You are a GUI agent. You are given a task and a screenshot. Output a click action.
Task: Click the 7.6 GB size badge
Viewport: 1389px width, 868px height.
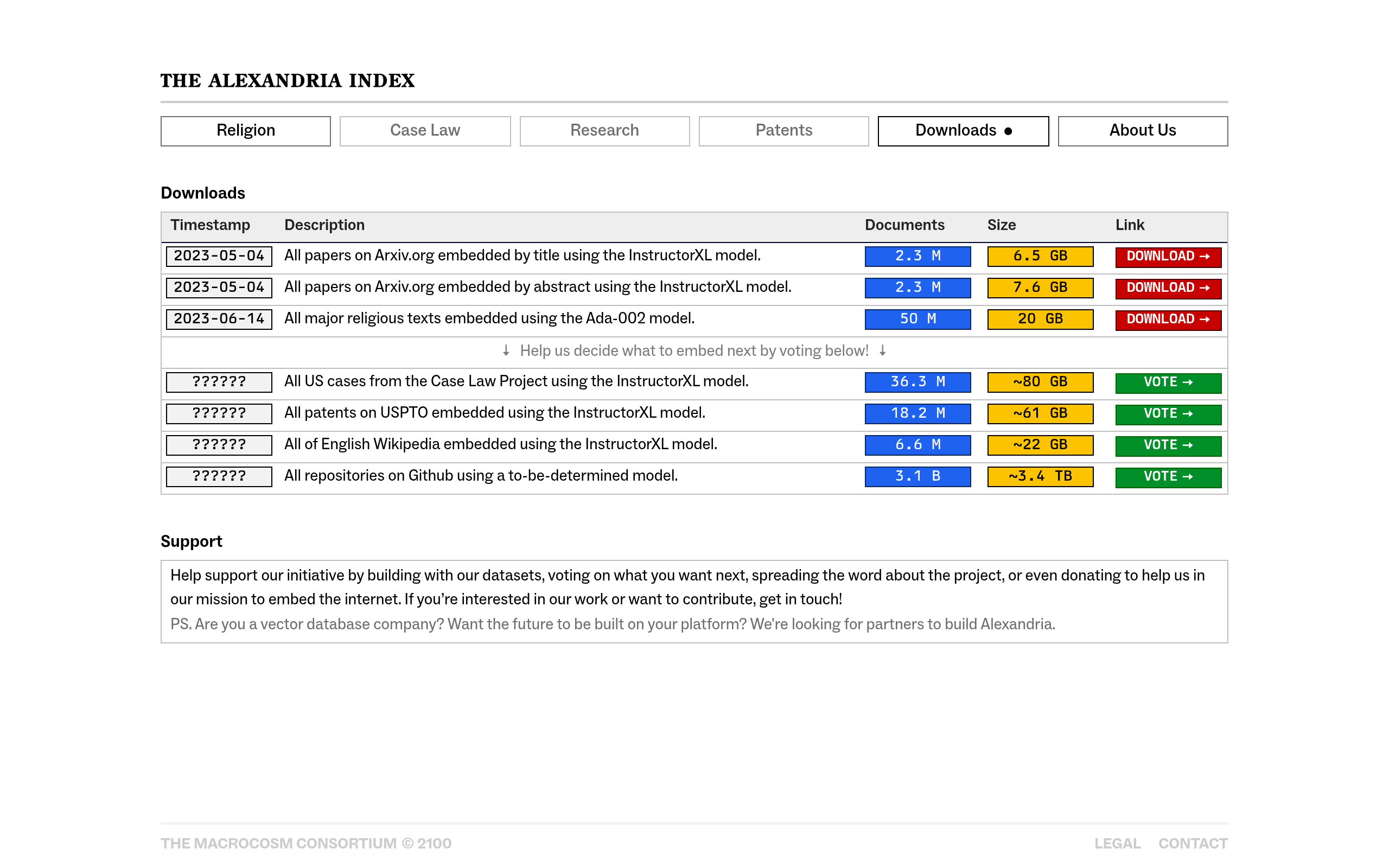click(1040, 288)
